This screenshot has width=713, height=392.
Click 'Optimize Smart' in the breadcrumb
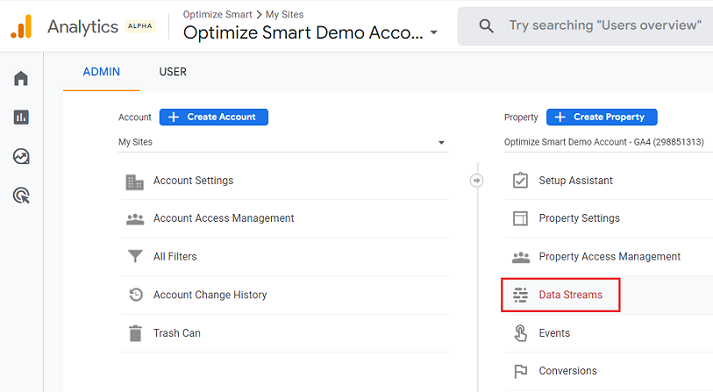tap(217, 15)
